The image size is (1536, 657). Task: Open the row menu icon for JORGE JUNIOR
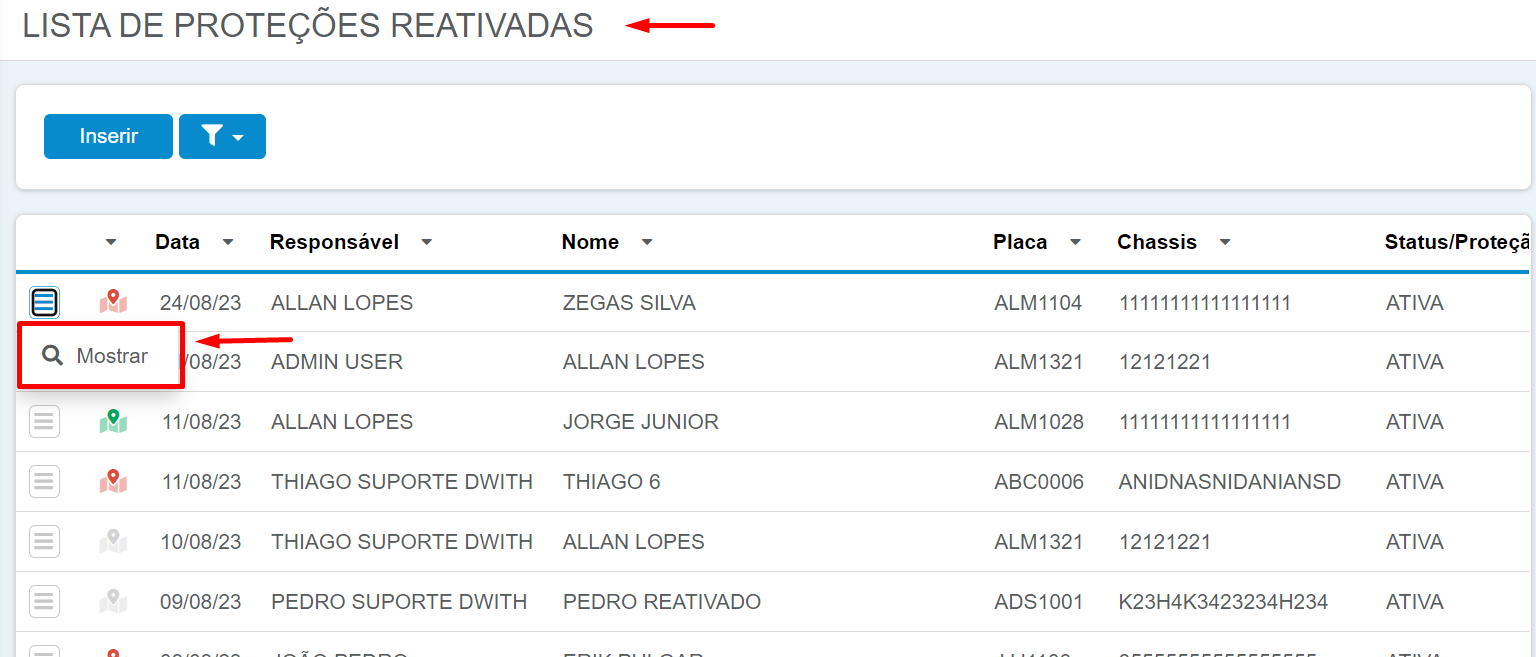(44, 422)
